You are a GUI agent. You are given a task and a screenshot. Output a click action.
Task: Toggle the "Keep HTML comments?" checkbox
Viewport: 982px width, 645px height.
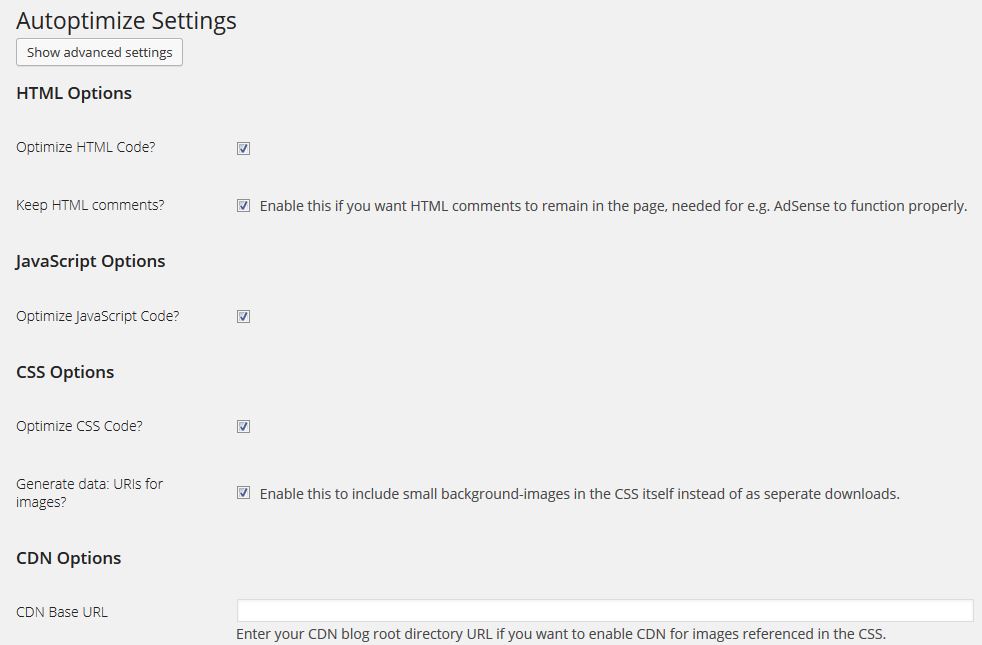pos(243,205)
